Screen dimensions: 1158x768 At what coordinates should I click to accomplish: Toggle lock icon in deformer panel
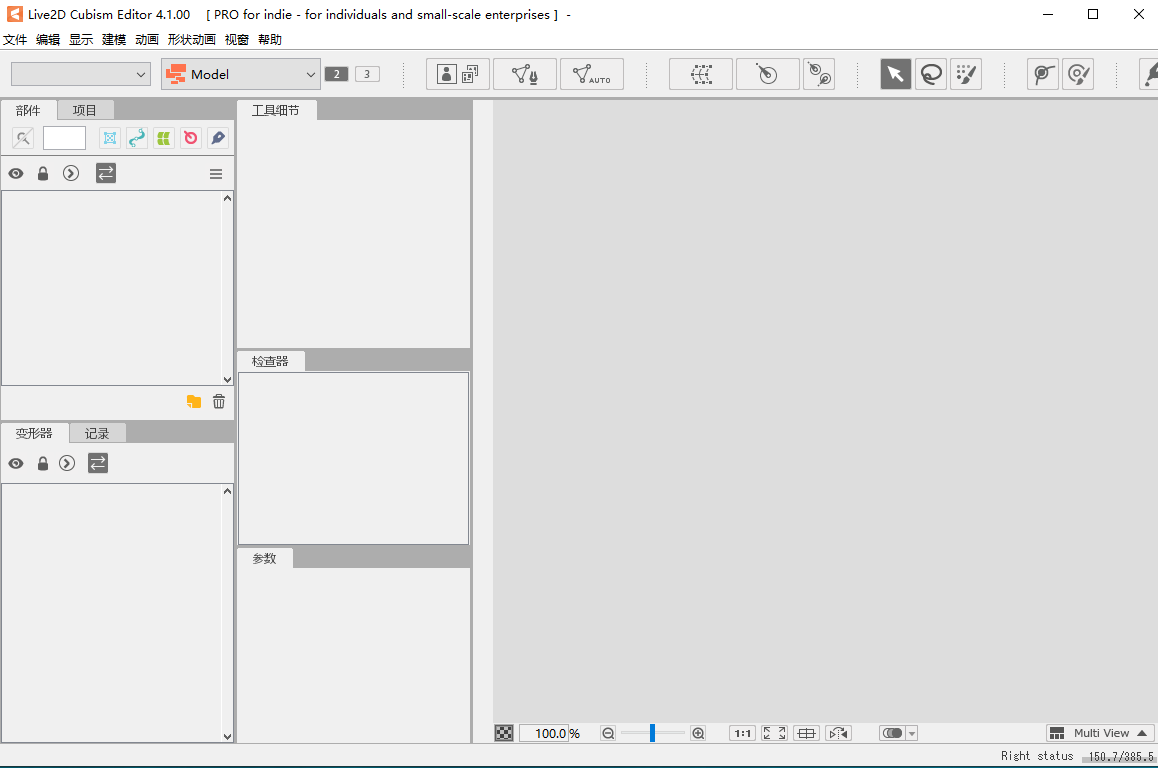(43, 464)
